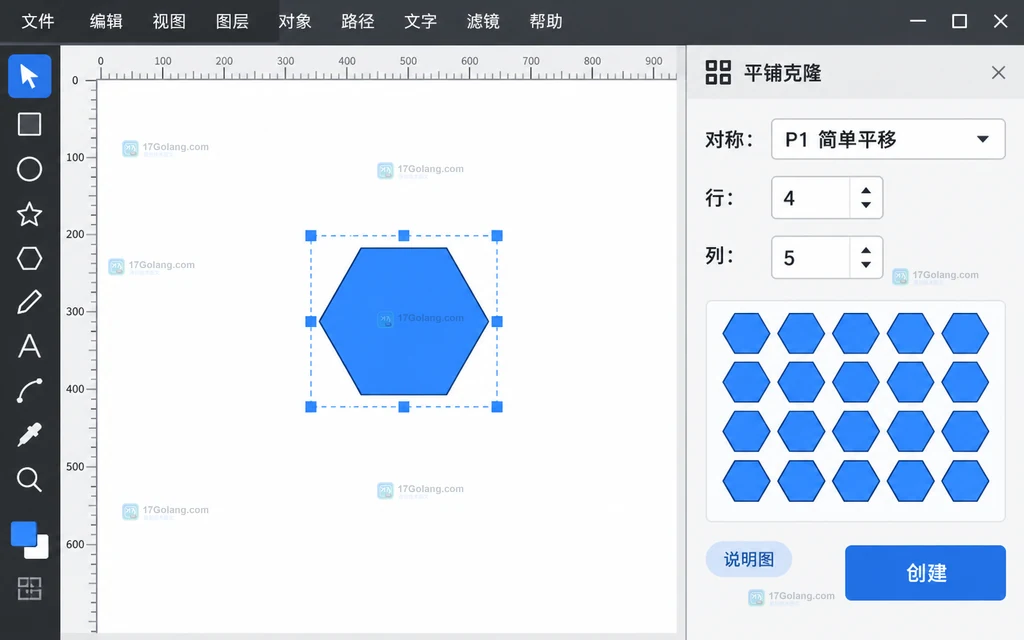Select the text tool

tap(29, 346)
